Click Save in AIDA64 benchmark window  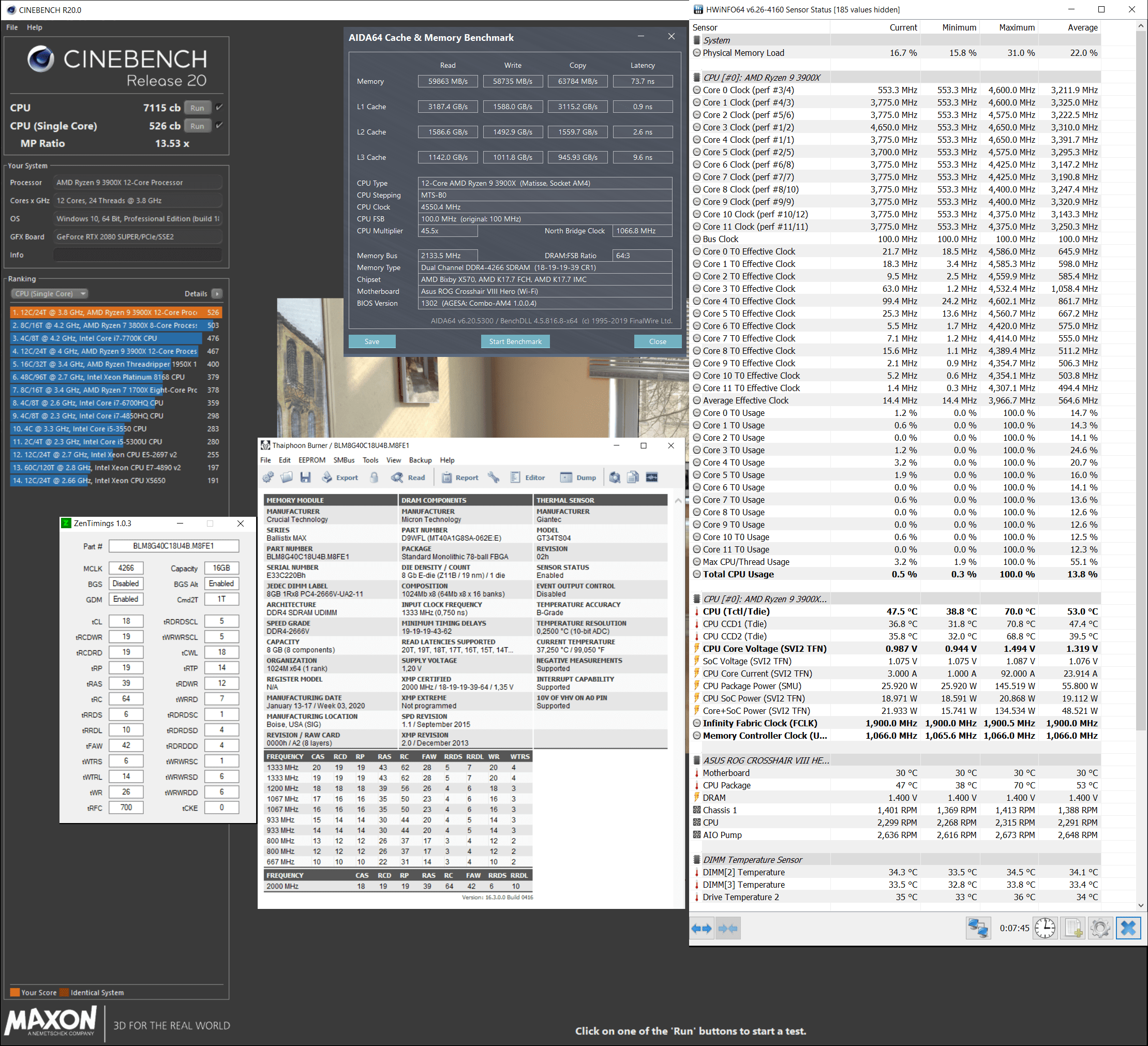tap(372, 341)
